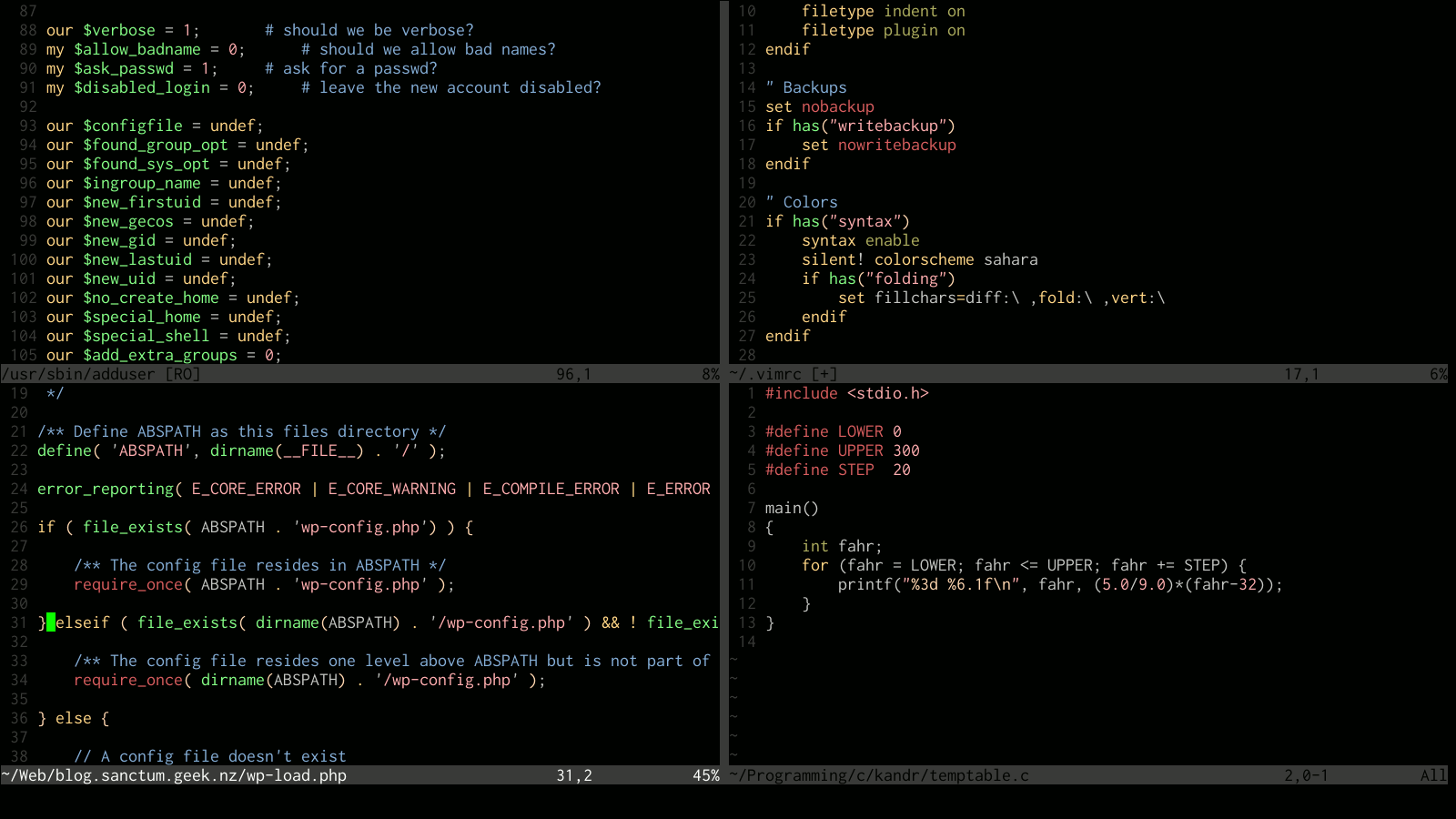
Task: Click 'our $add_extra_groups = 0;'
Action: [x=164, y=355]
